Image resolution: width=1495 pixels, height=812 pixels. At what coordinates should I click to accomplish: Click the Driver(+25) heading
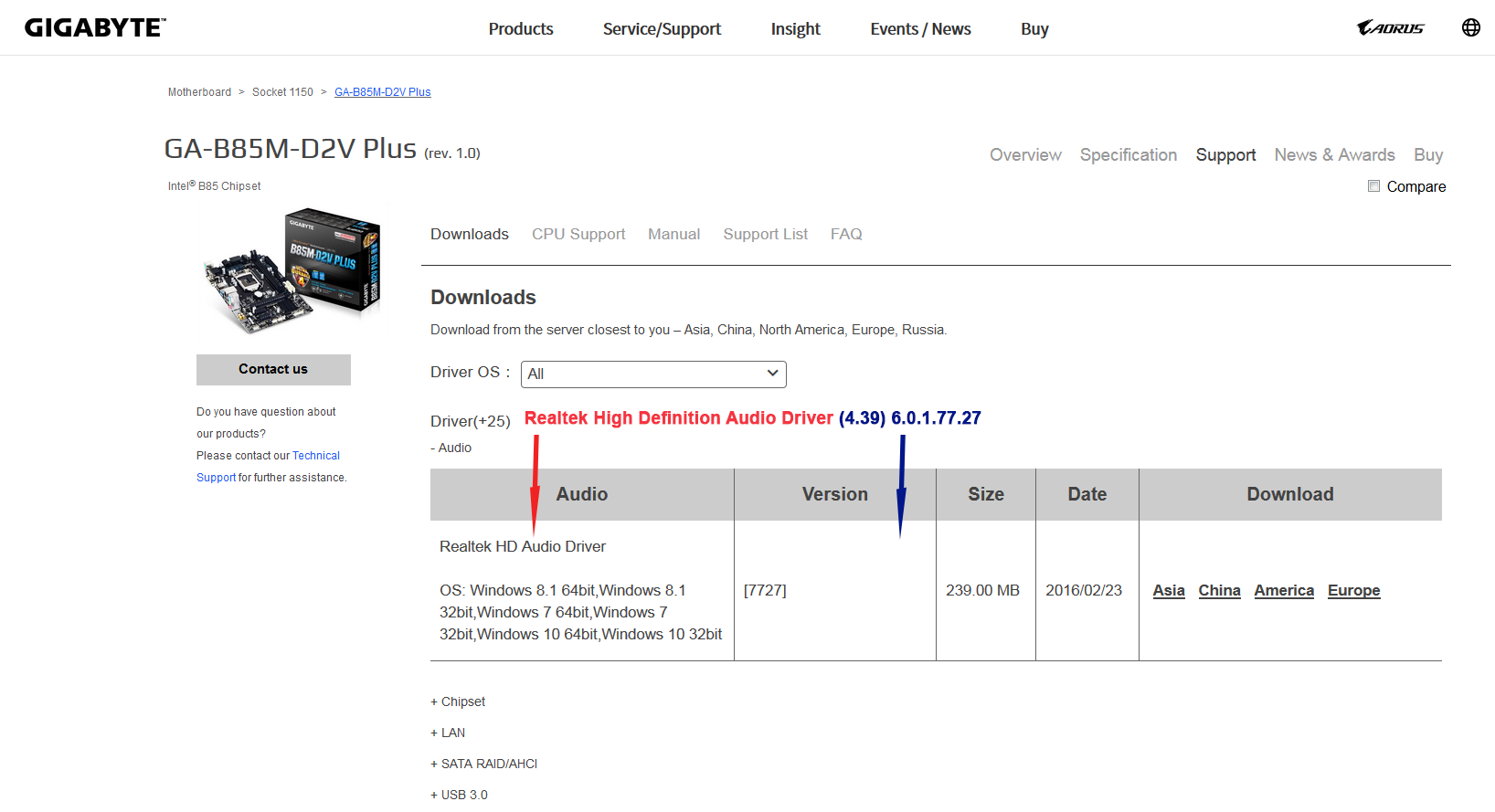(471, 421)
